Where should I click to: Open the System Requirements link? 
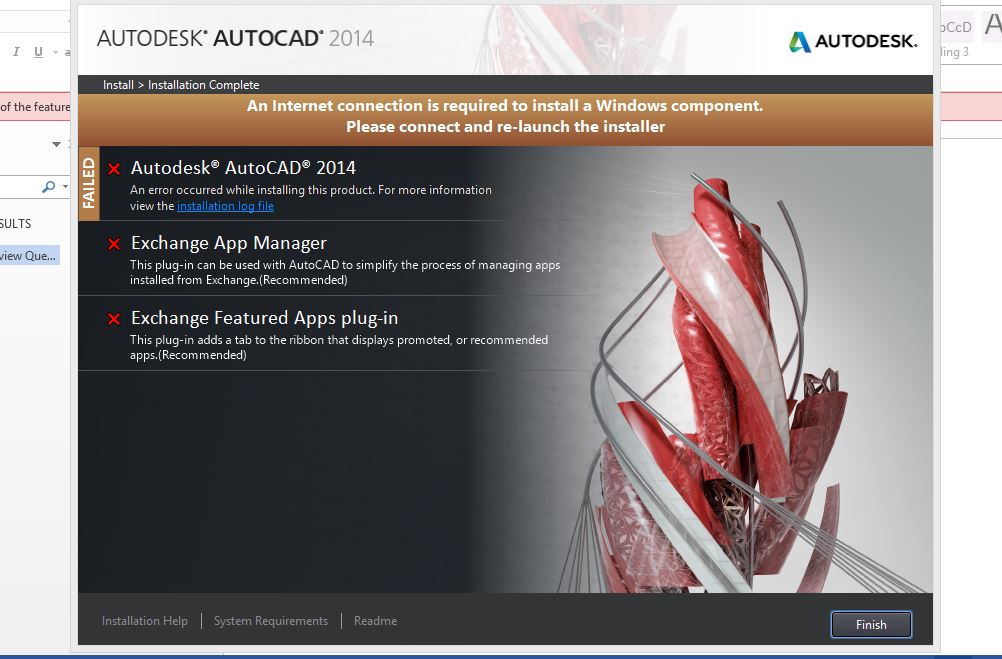point(270,620)
